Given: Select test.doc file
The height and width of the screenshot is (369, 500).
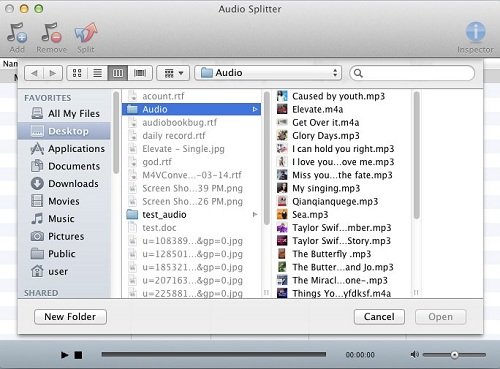Looking at the screenshot, I should tap(191, 228).
